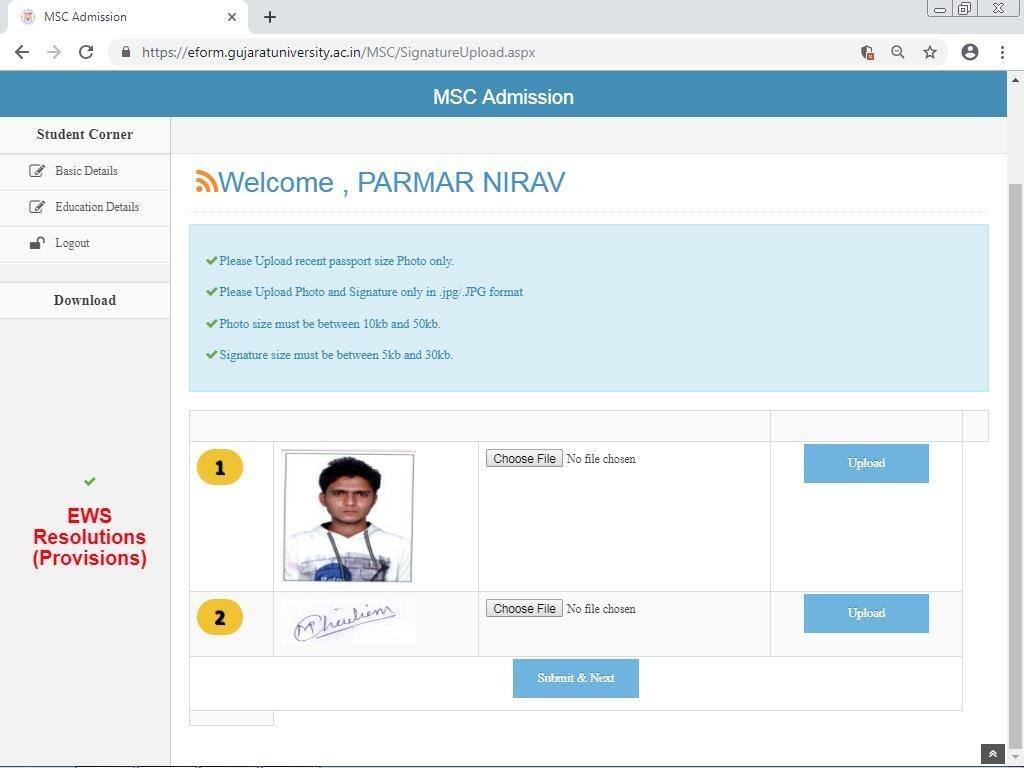Click the edit icon next to Education Details
Image resolution: width=1024 pixels, height=768 pixels.
tap(36, 206)
